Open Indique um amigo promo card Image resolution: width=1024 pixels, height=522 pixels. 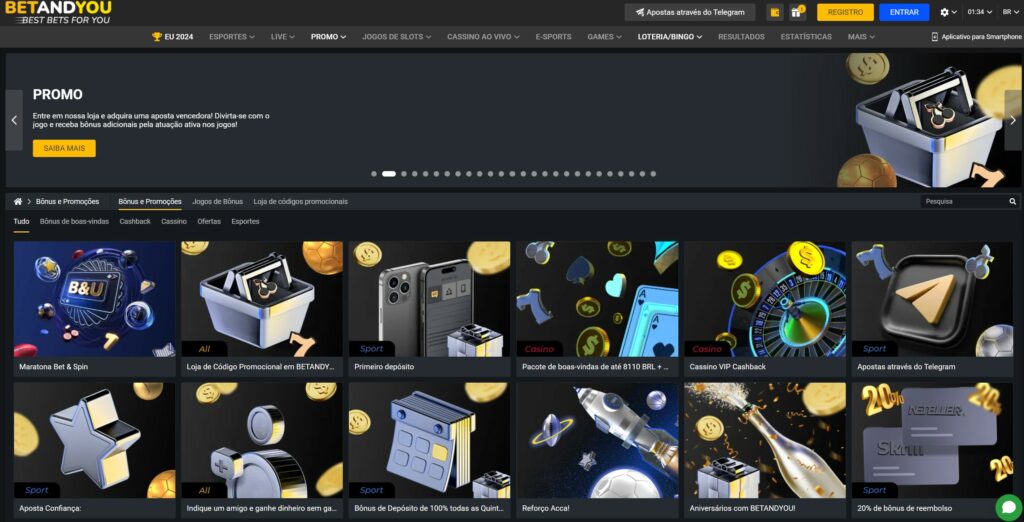pos(262,450)
